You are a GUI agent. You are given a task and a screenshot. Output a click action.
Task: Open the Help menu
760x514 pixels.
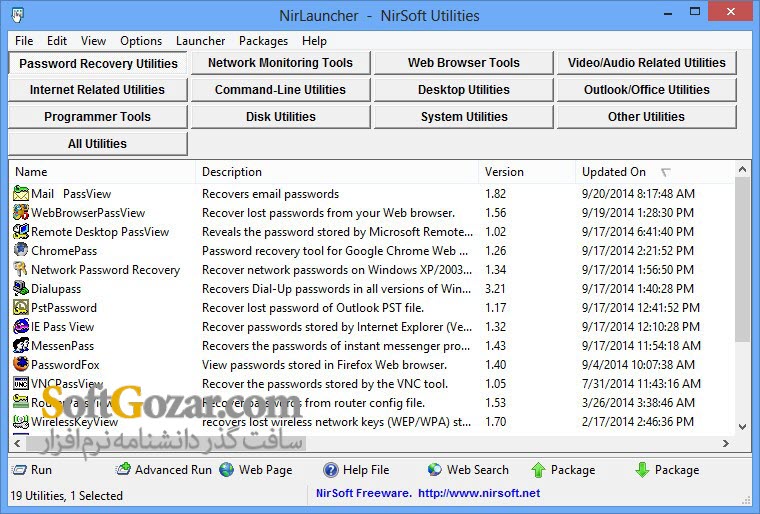314,41
